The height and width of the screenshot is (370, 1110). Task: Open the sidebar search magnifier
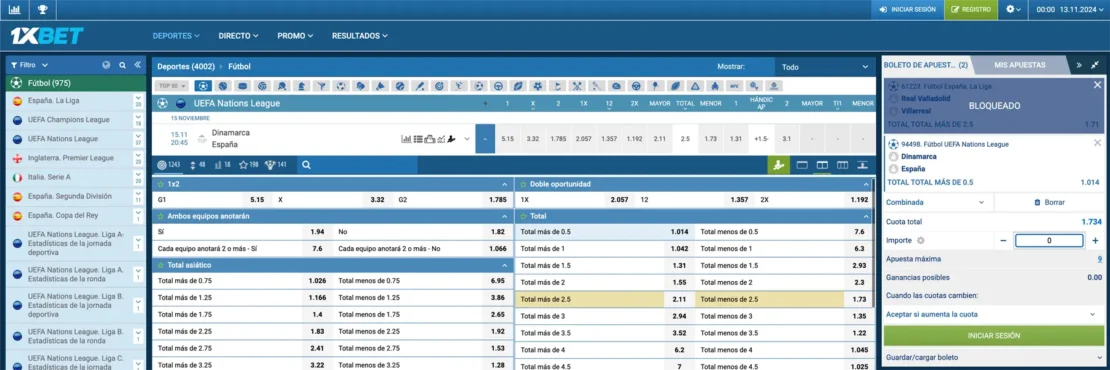(122, 65)
